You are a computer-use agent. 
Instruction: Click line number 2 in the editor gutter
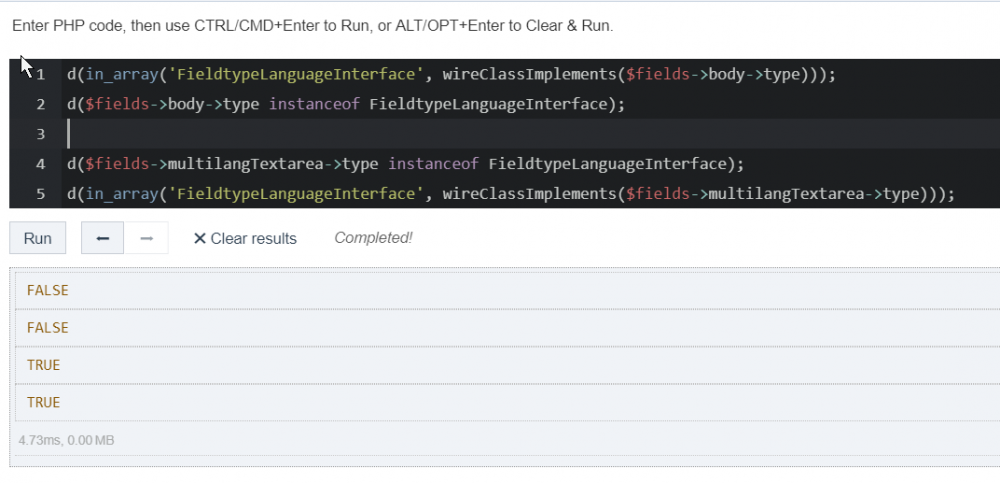click(40, 104)
